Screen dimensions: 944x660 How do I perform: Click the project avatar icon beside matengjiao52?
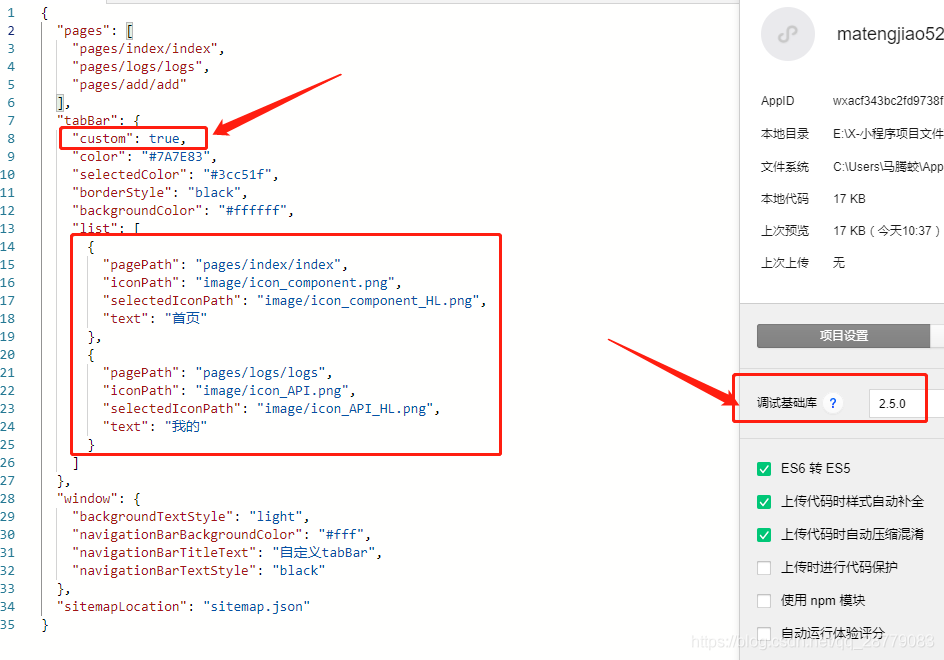pyautogui.click(x=788, y=34)
